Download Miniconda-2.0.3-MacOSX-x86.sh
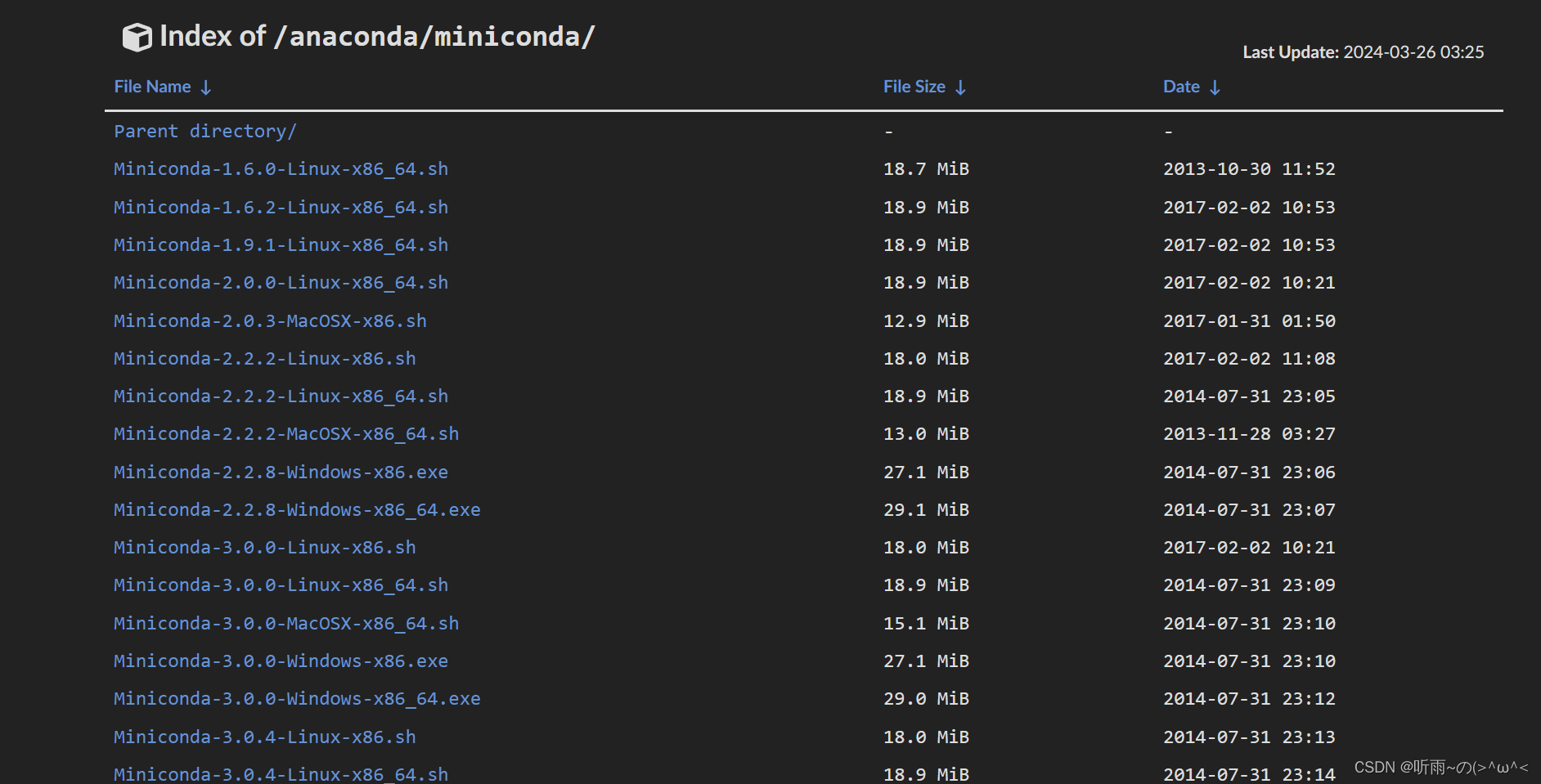This screenshot has height=784, width=1541. [x=270, y=320]
